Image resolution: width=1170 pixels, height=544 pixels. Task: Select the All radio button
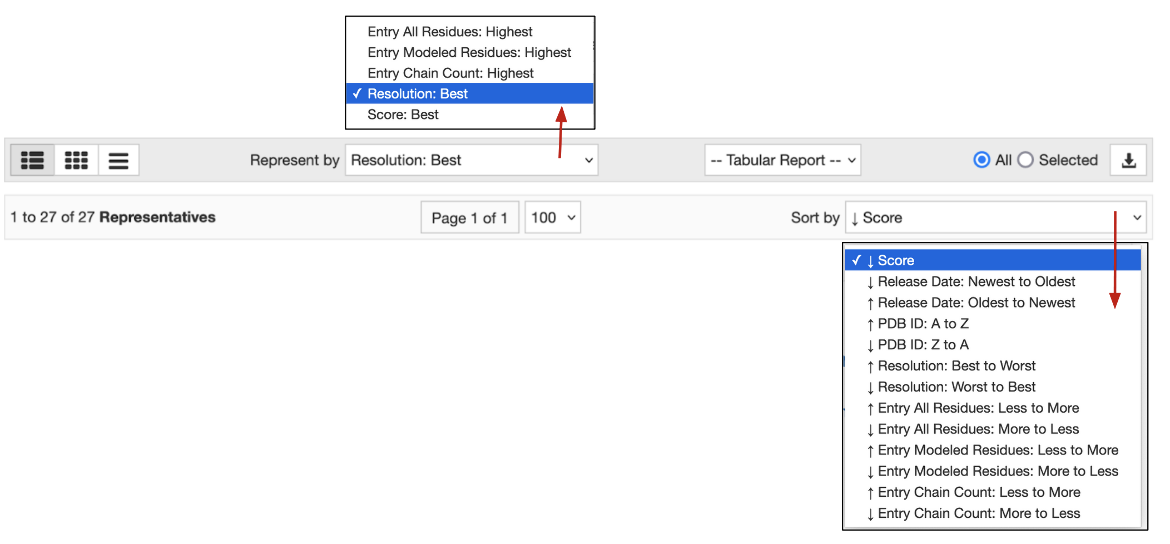coord(982,160)
